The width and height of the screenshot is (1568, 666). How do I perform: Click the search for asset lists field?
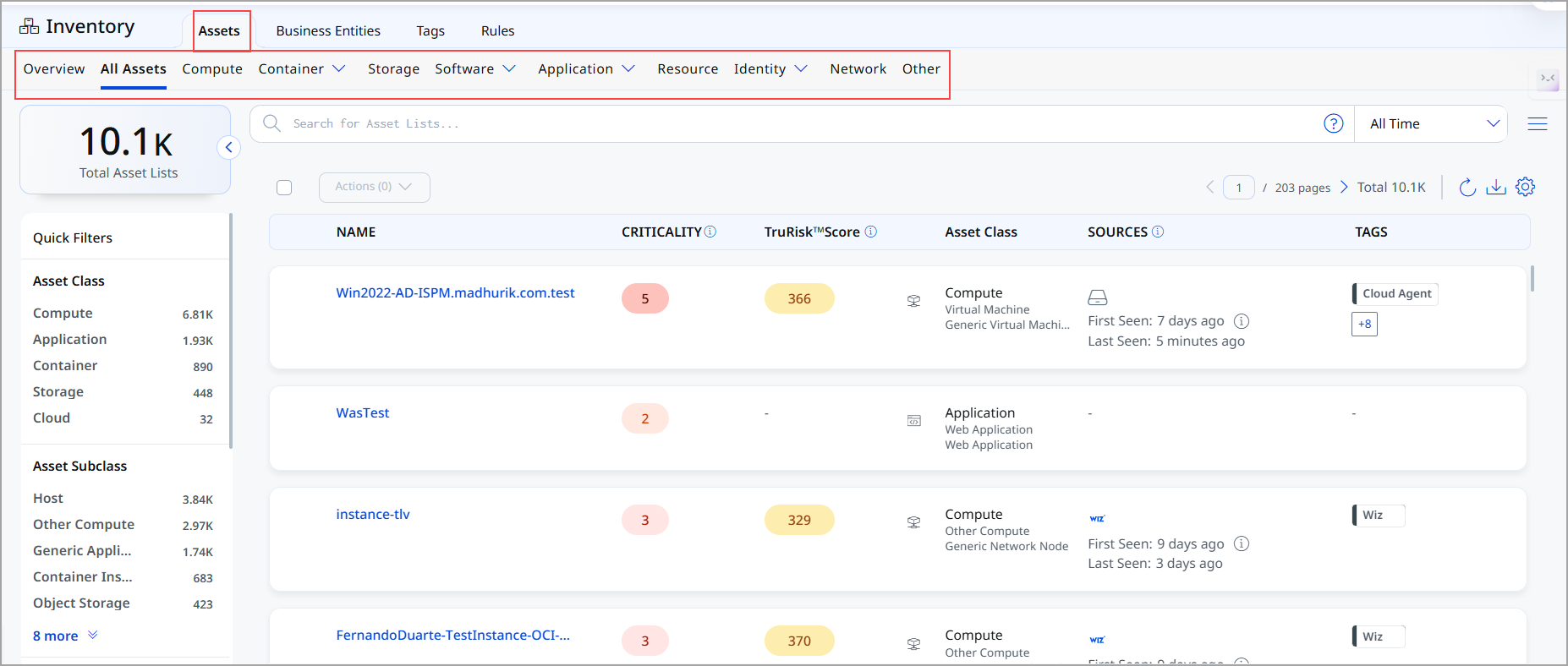[801, 123]
